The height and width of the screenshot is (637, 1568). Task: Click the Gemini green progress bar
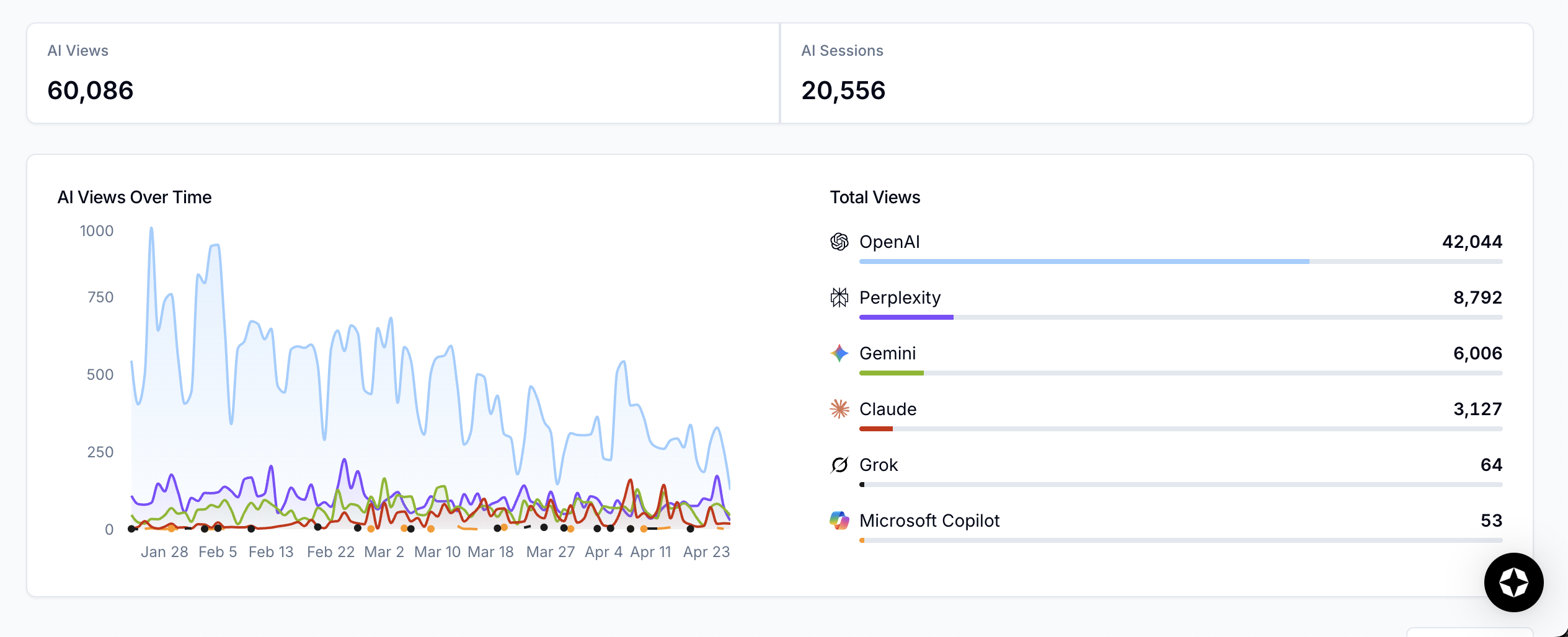[x=891, y=373]
